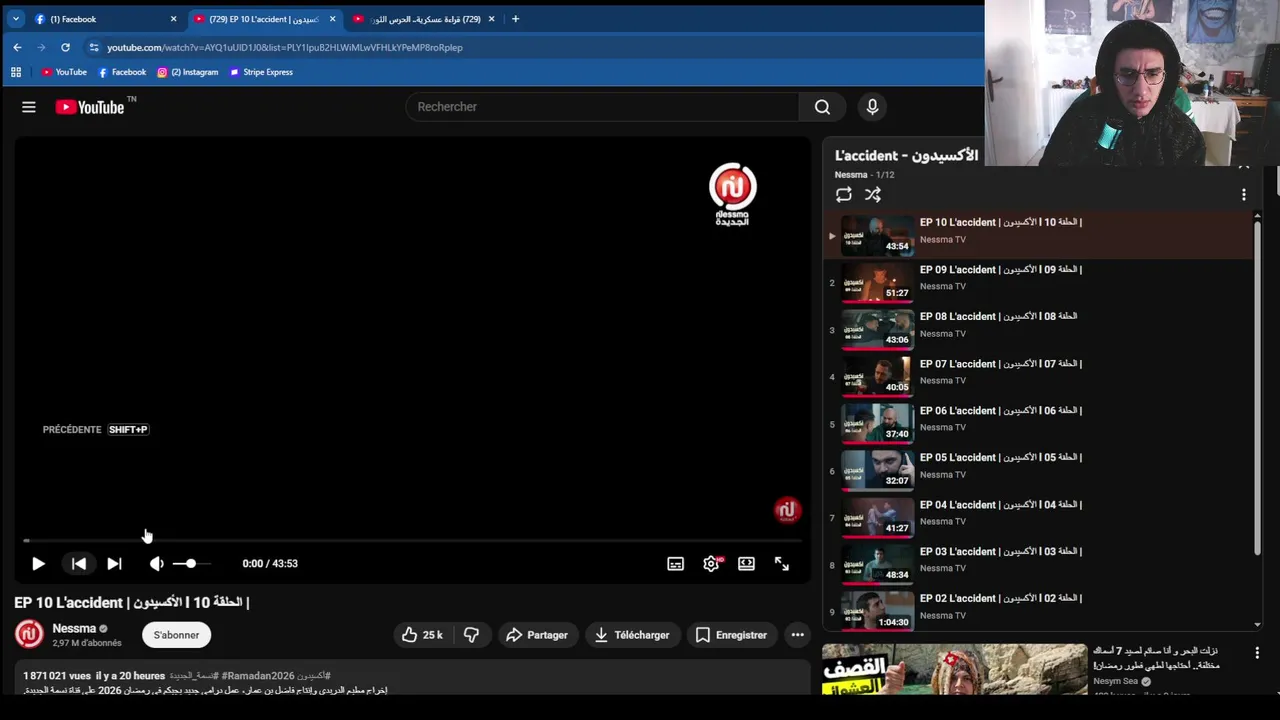Subscribe with the S'abonner button
This screenshot has width=1280, height=720.
pos(176,635)
